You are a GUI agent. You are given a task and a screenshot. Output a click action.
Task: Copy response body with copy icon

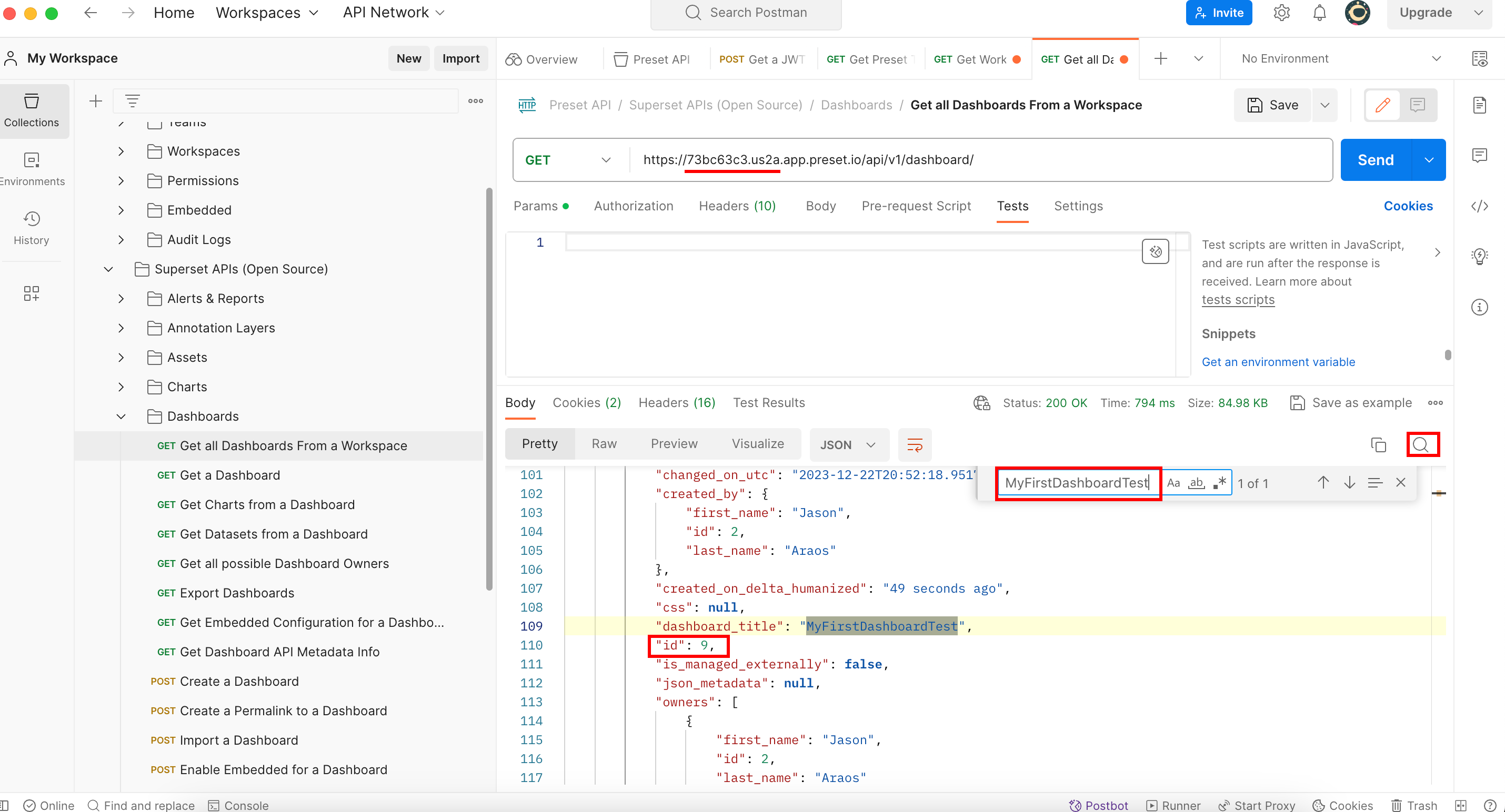[1378, 445]
